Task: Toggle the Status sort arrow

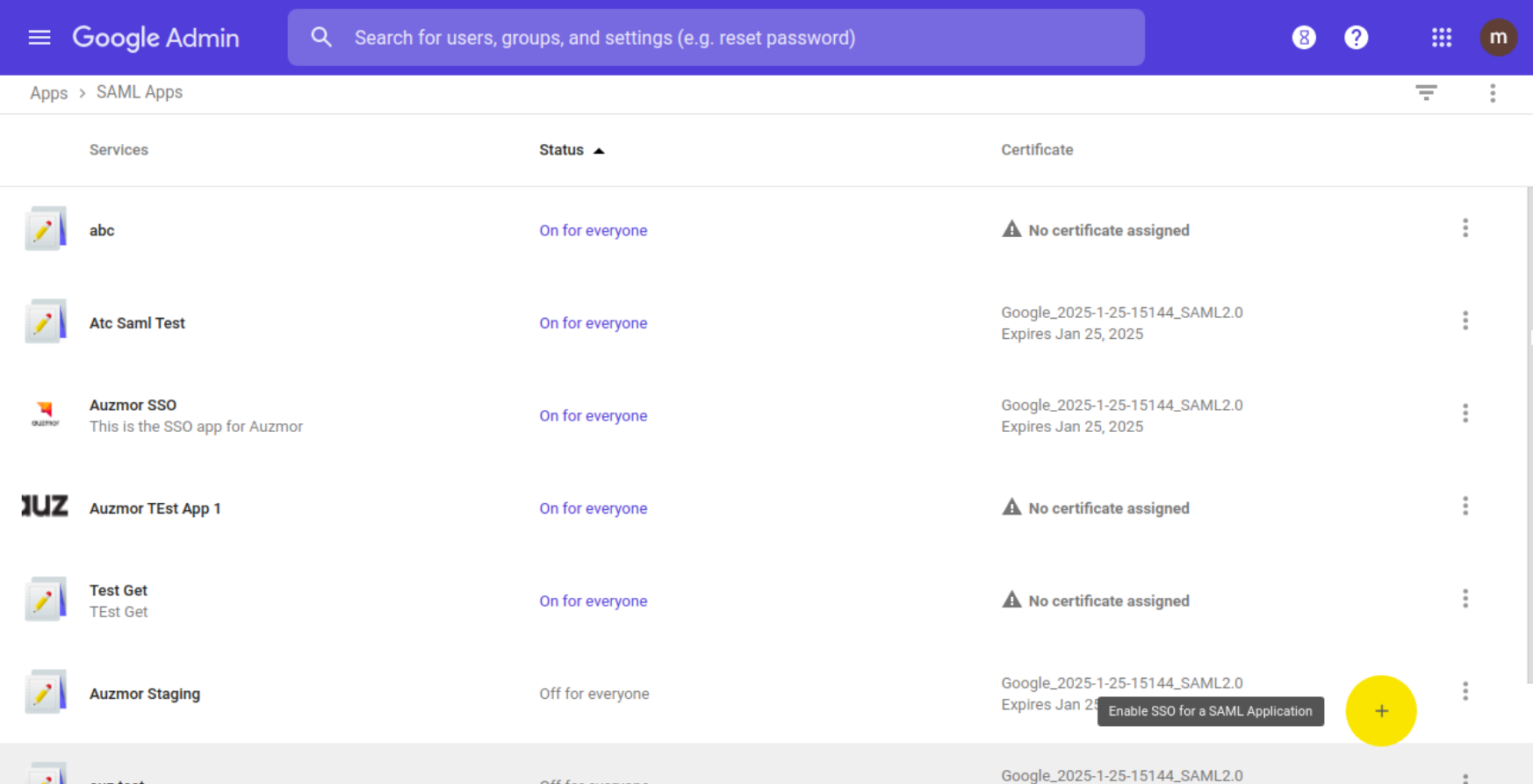Action: 599,151
